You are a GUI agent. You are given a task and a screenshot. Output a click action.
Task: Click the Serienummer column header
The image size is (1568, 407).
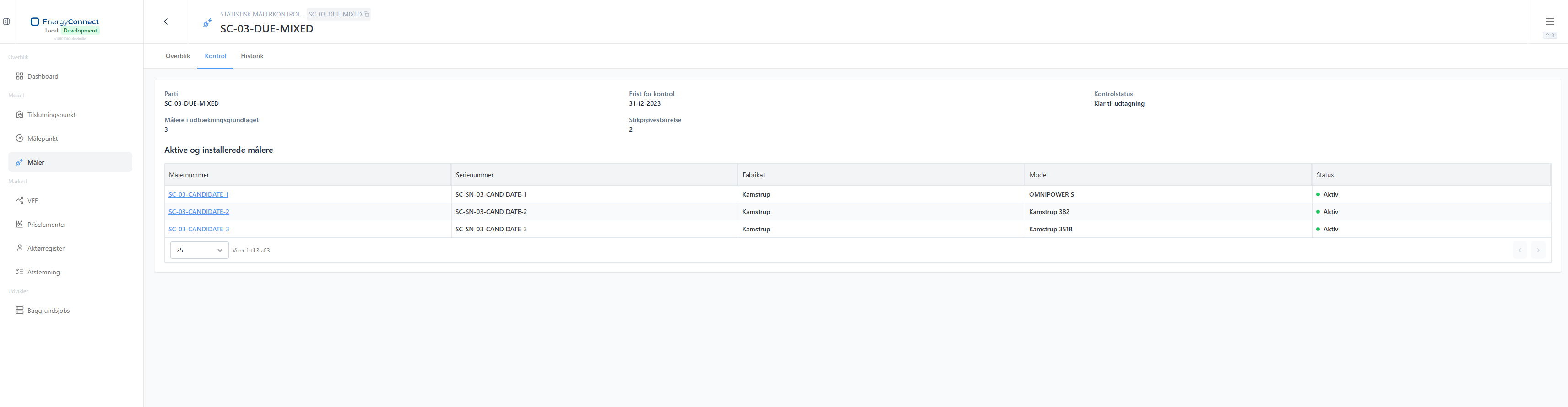click(594, 175)
